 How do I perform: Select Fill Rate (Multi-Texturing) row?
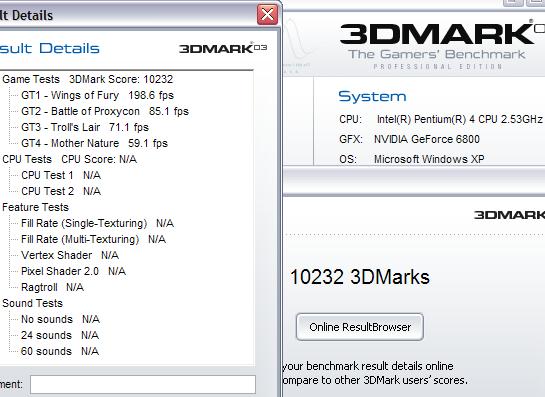coord(93,239)
